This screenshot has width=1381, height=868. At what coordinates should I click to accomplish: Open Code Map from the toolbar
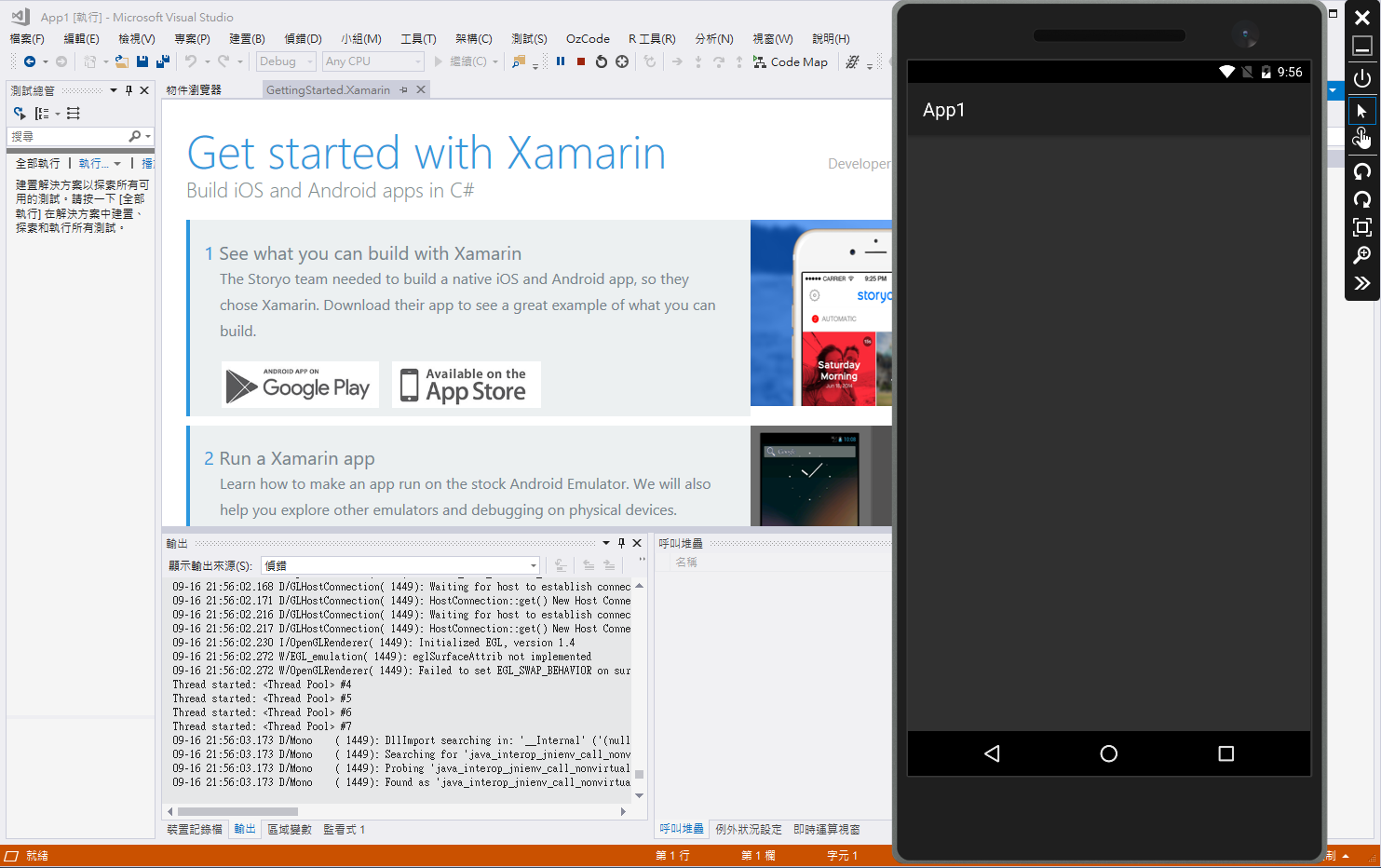point(791,61)
